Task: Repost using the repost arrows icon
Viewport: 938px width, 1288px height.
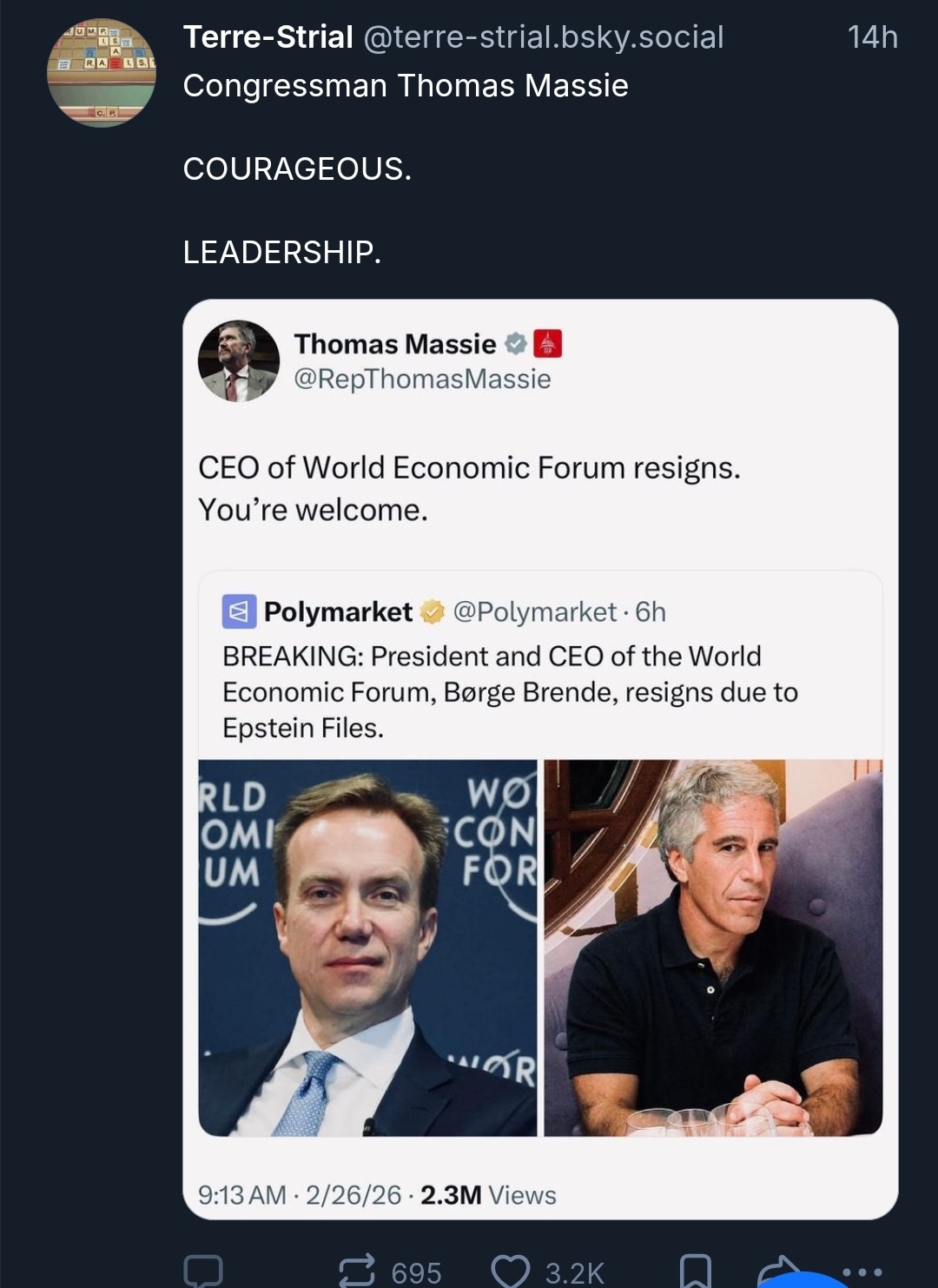Action: point(357,1271)
